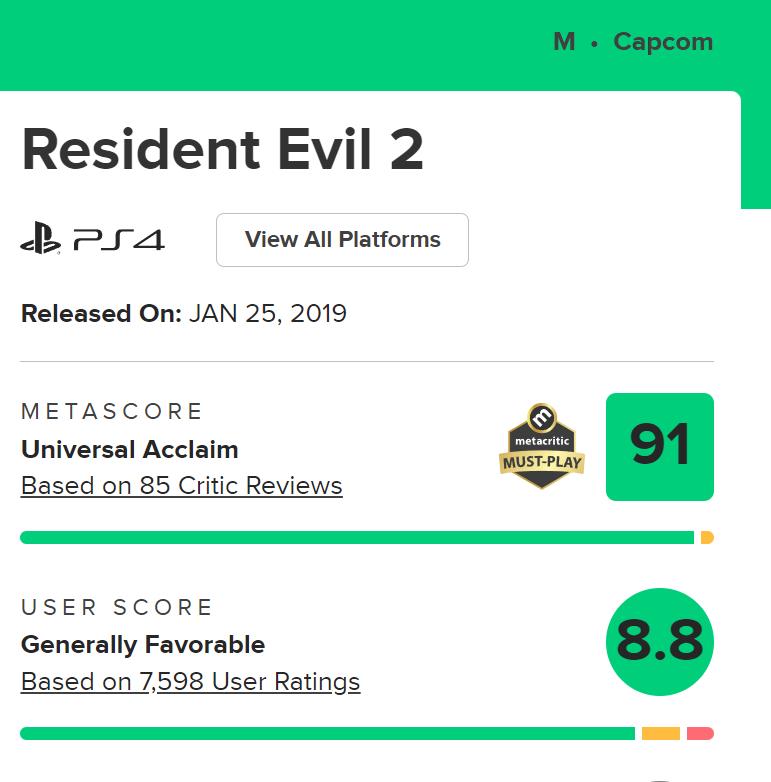Click the yellow end of Metascore bar
Viewport: 771px width, 782px height.
(x=707, y=538)
